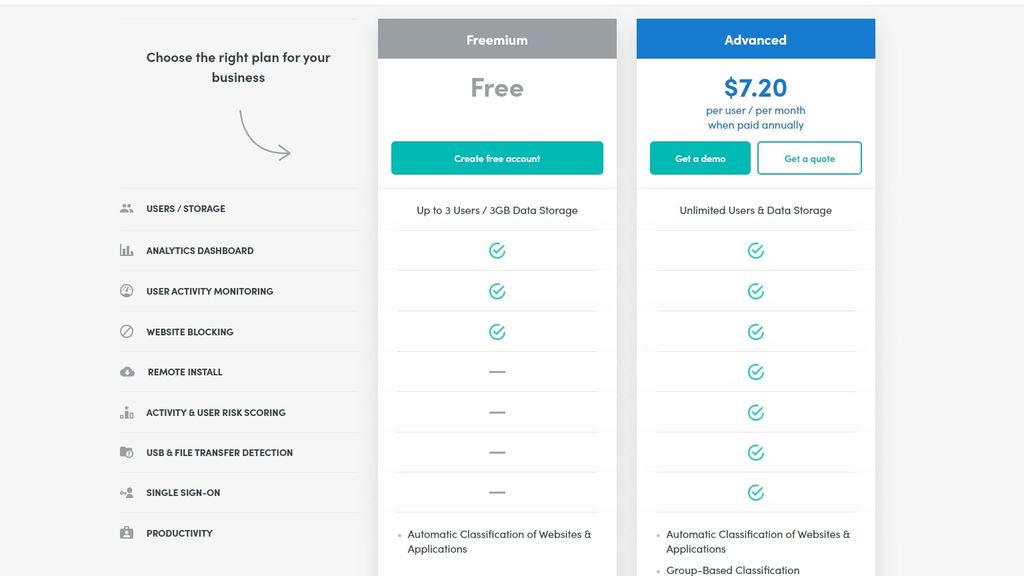This screenshot has width=1024, height=576.
Task: Click the $7.20 price text
Action: click(755, 88)
